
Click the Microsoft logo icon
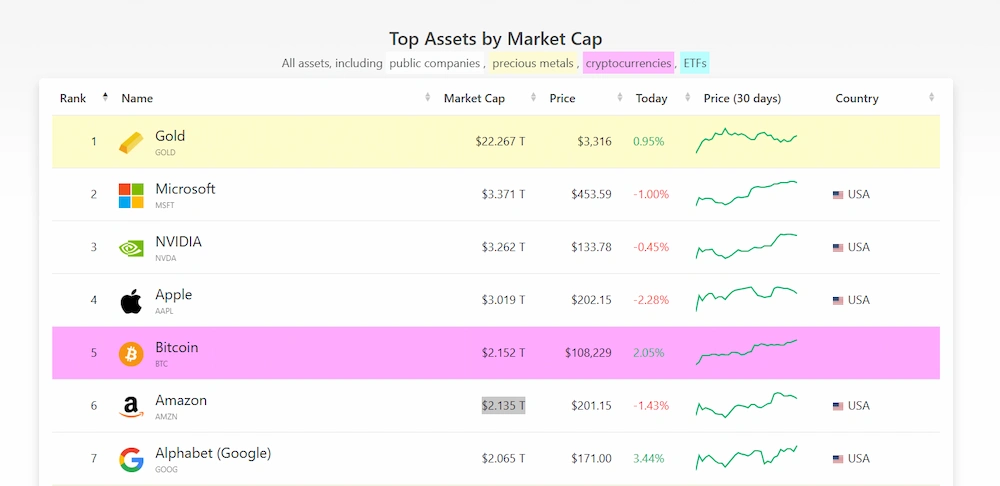pyautogui.click(x=131, y=195)
